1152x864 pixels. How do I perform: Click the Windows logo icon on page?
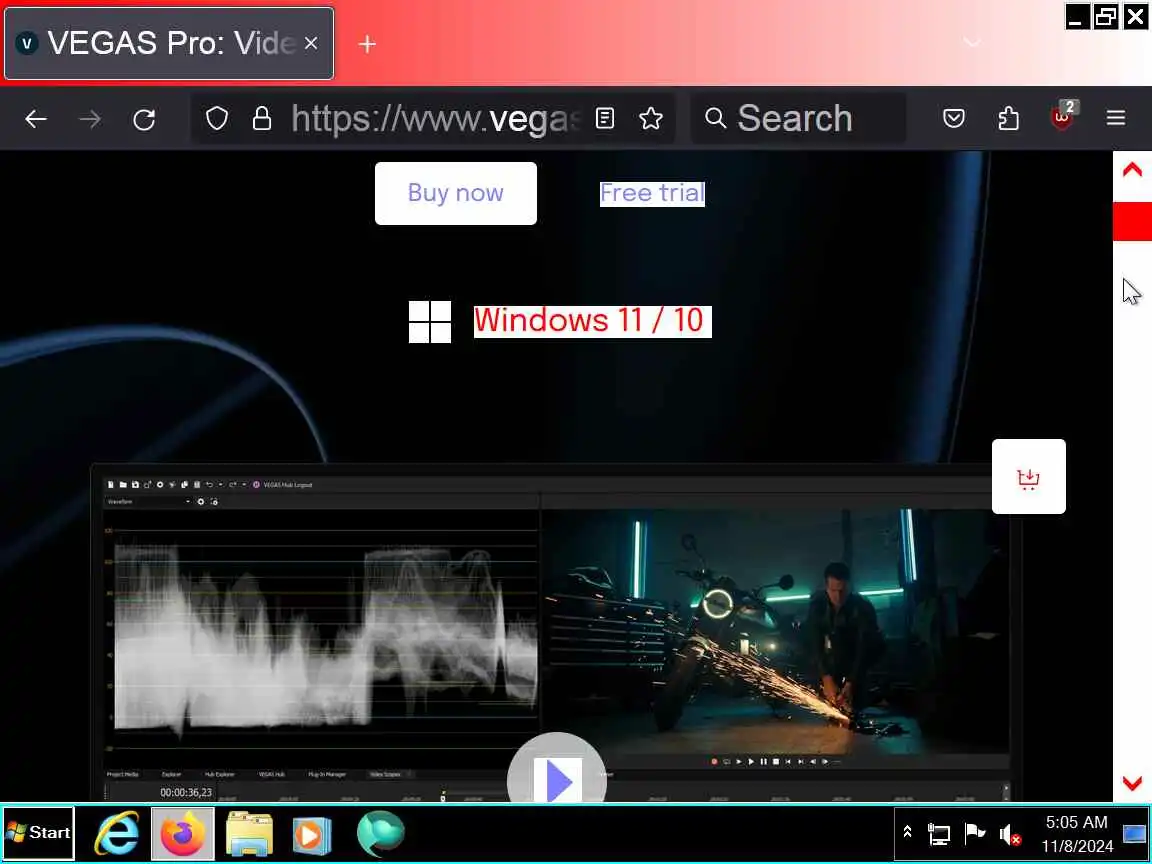[430, 322]
